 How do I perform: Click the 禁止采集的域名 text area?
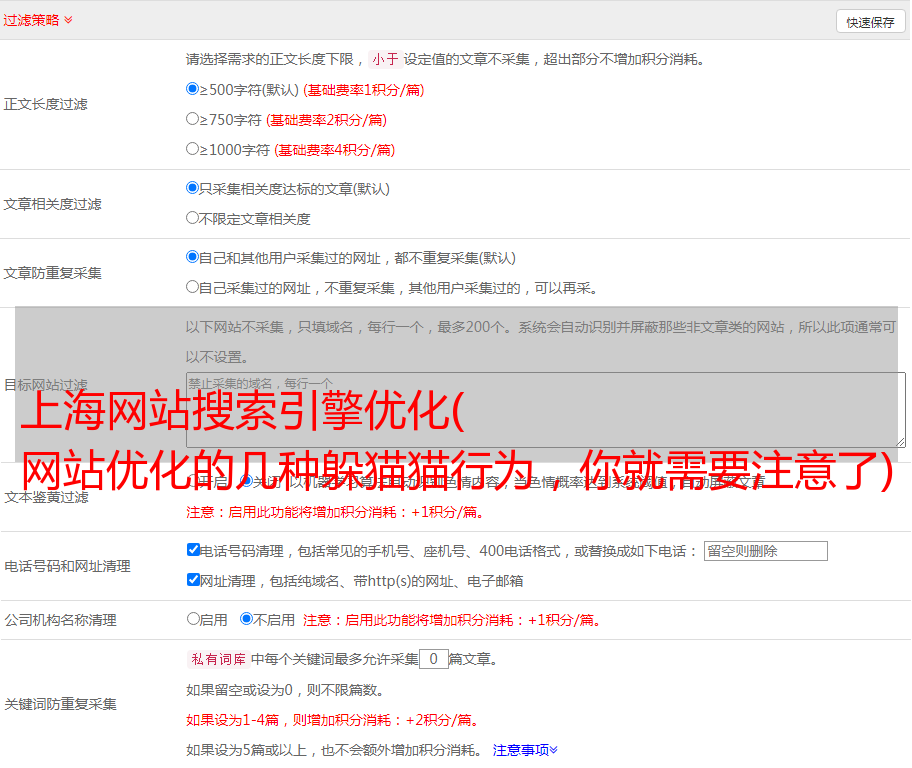[545, 409]
